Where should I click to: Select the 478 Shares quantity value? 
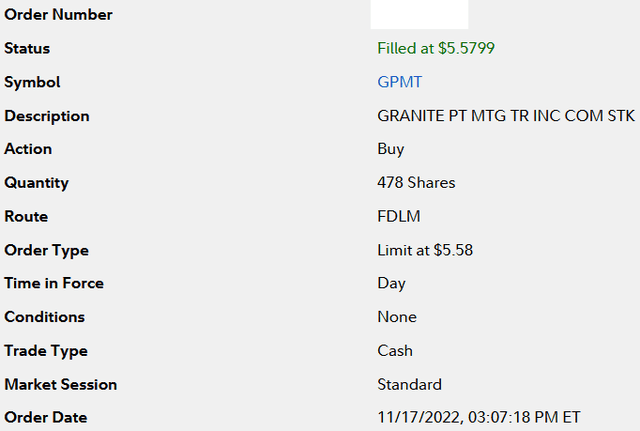point(416,183)
